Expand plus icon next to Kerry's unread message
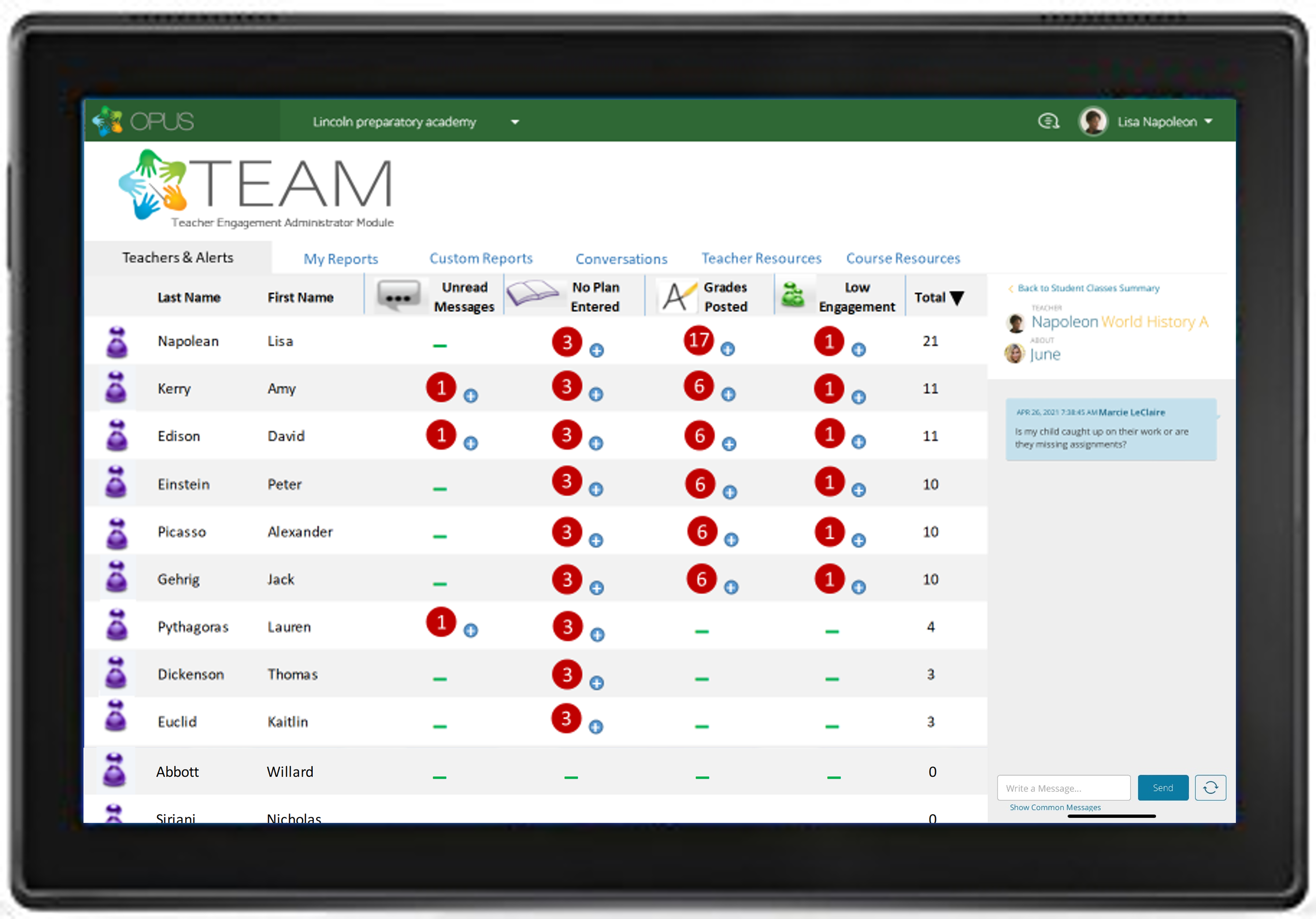Image resolution: width=1316 pixels, height=919 pixels. pyautogui.click(x=471, y=395)
